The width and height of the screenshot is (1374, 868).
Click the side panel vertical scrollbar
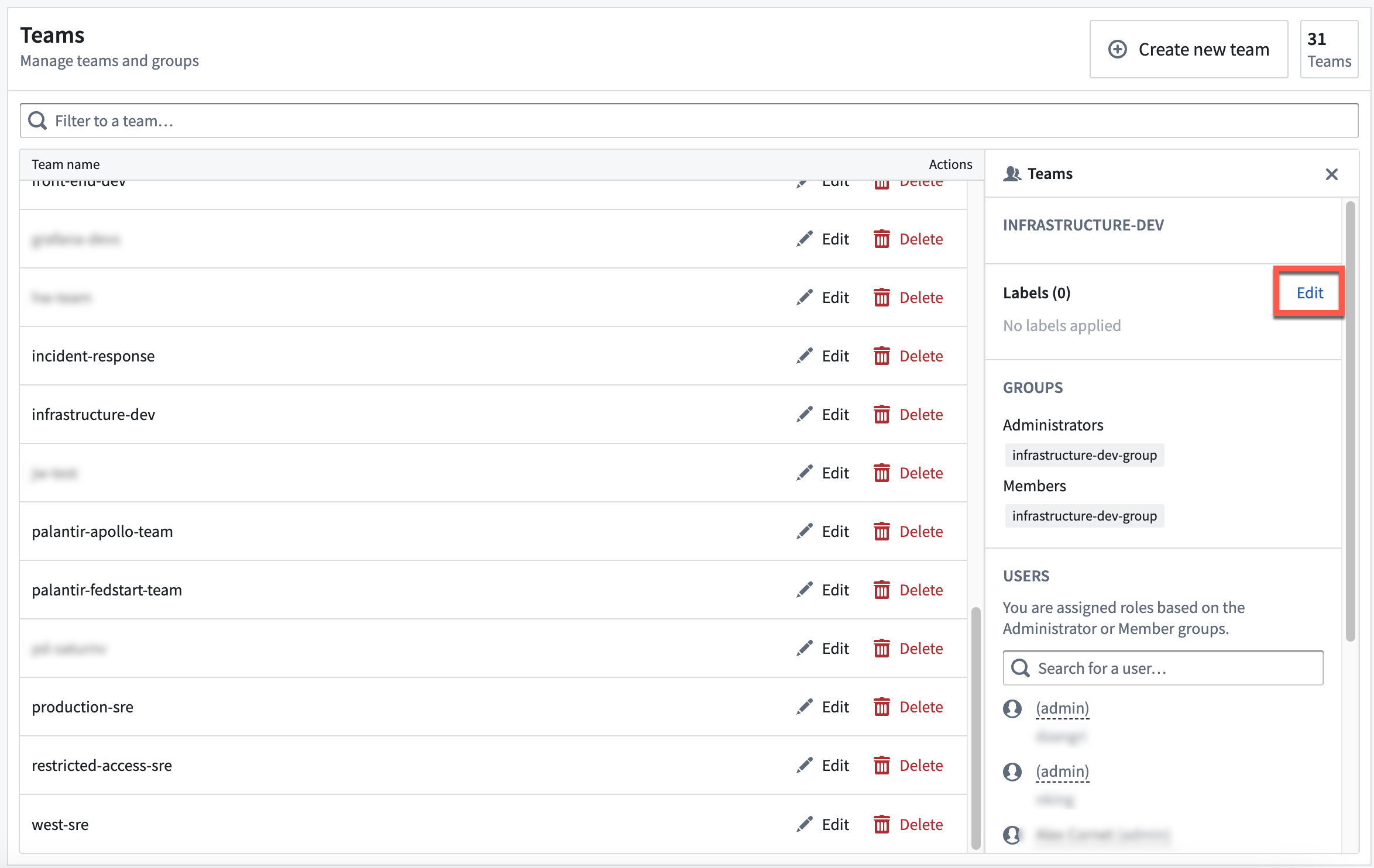[x=1350, y=421]
